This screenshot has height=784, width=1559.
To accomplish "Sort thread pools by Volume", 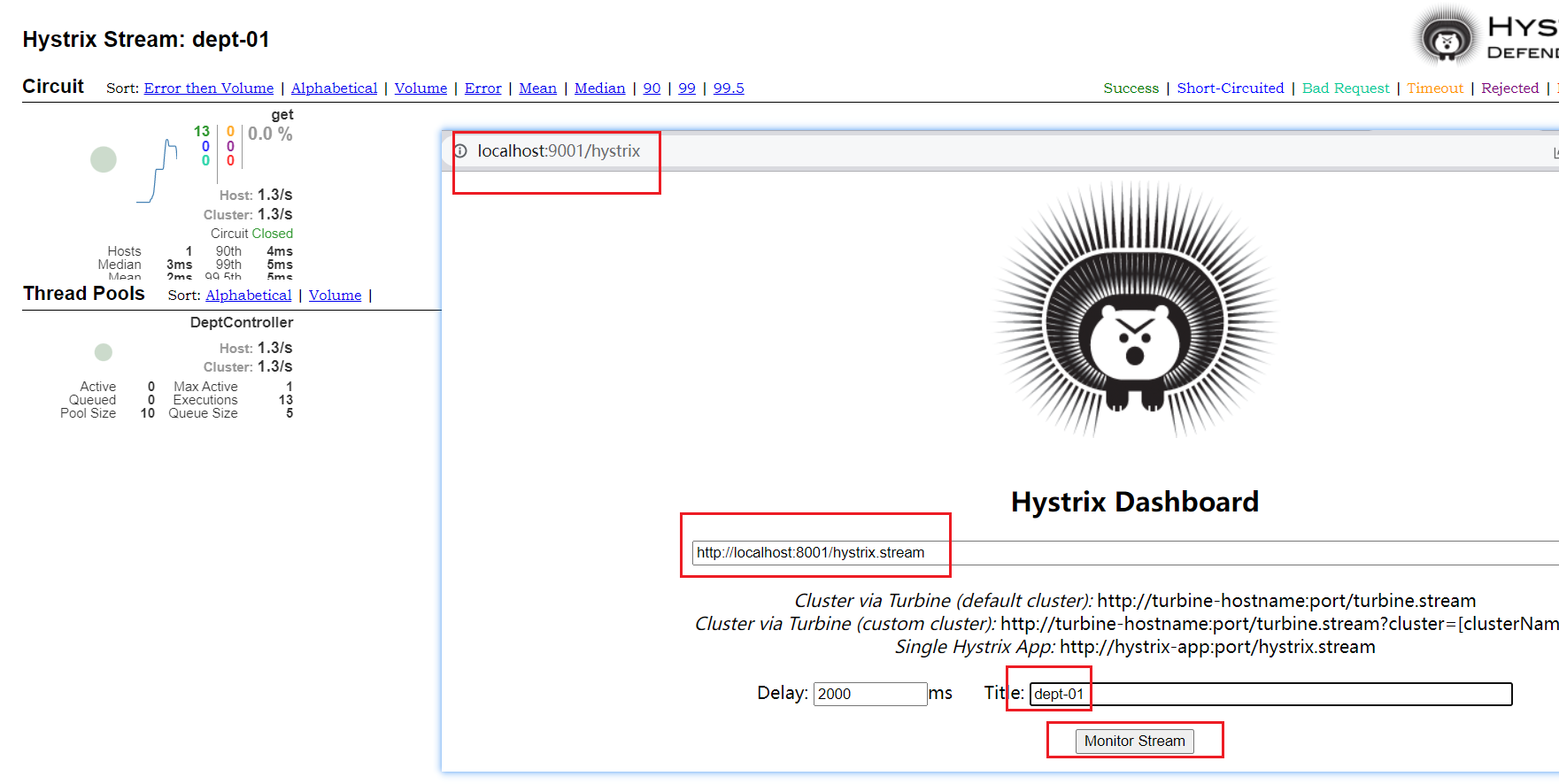I will point(335,296).
